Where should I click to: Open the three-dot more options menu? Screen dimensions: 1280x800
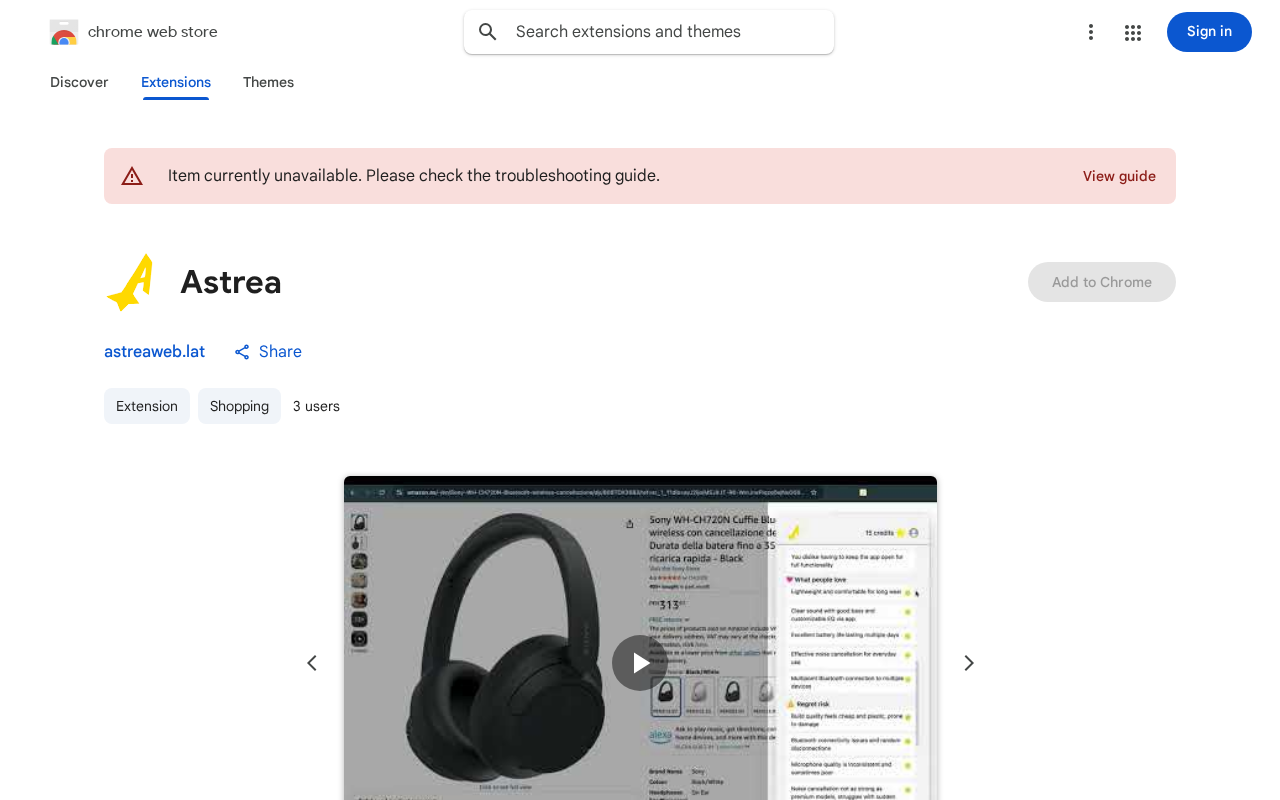1091,32
